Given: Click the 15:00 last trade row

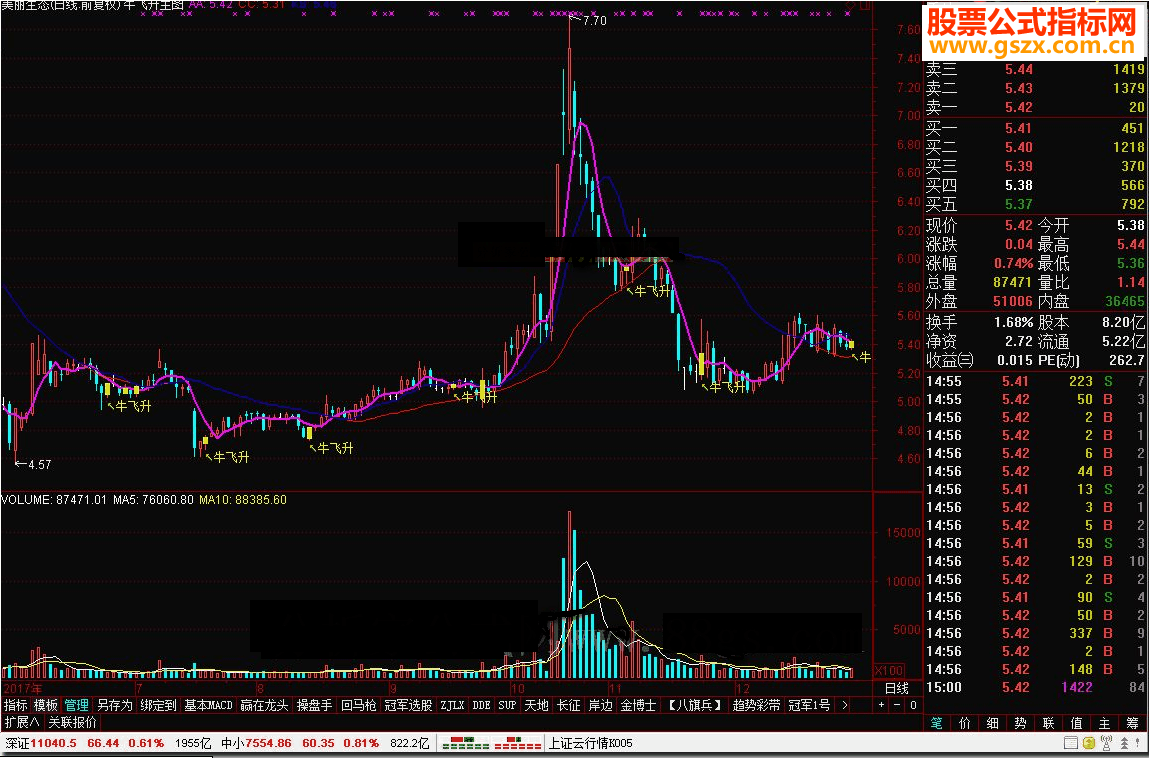Looking at the screenshot, I should 1035,687.
